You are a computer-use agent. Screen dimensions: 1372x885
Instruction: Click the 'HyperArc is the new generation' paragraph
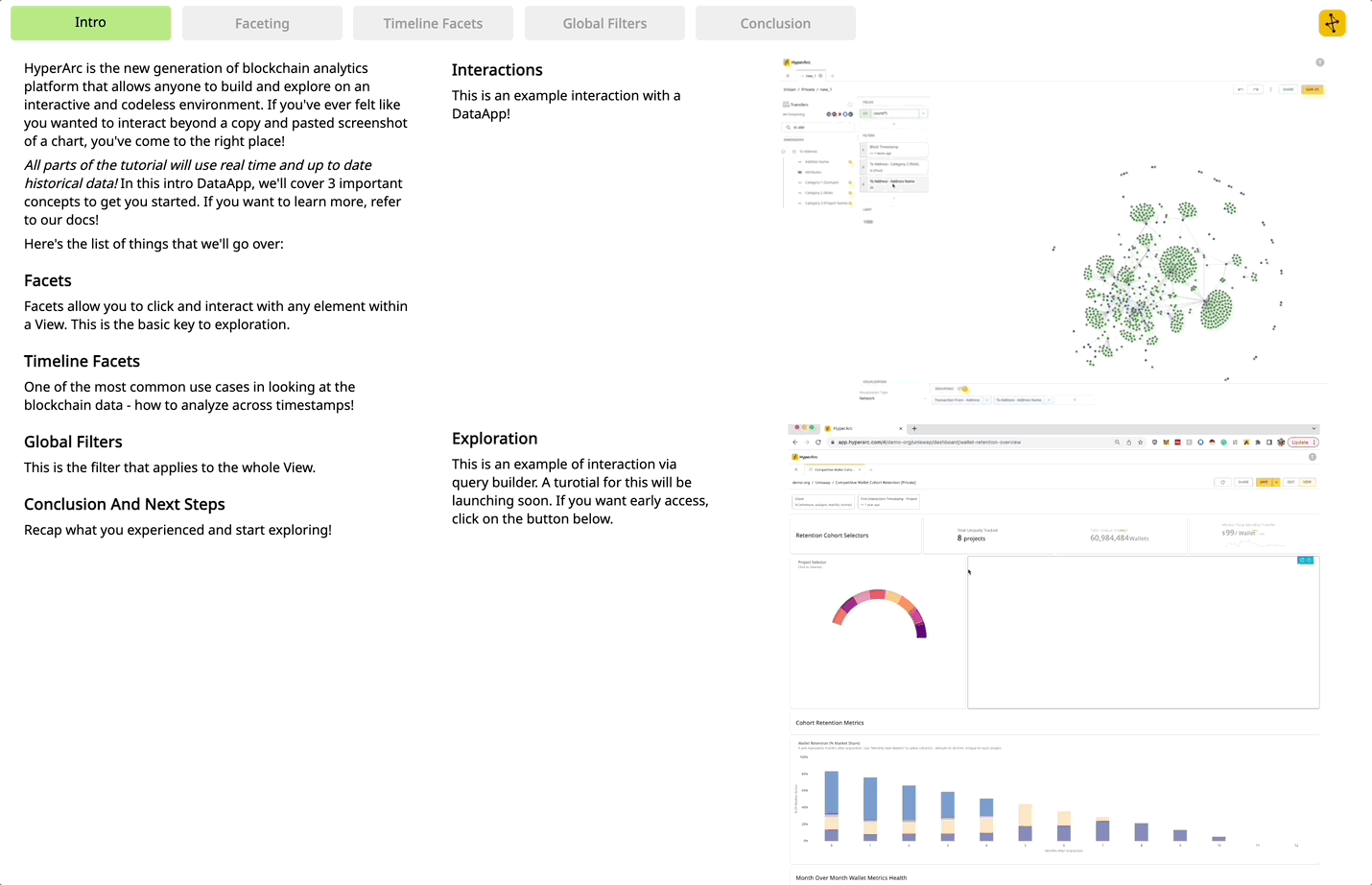(x=216, y=105)
